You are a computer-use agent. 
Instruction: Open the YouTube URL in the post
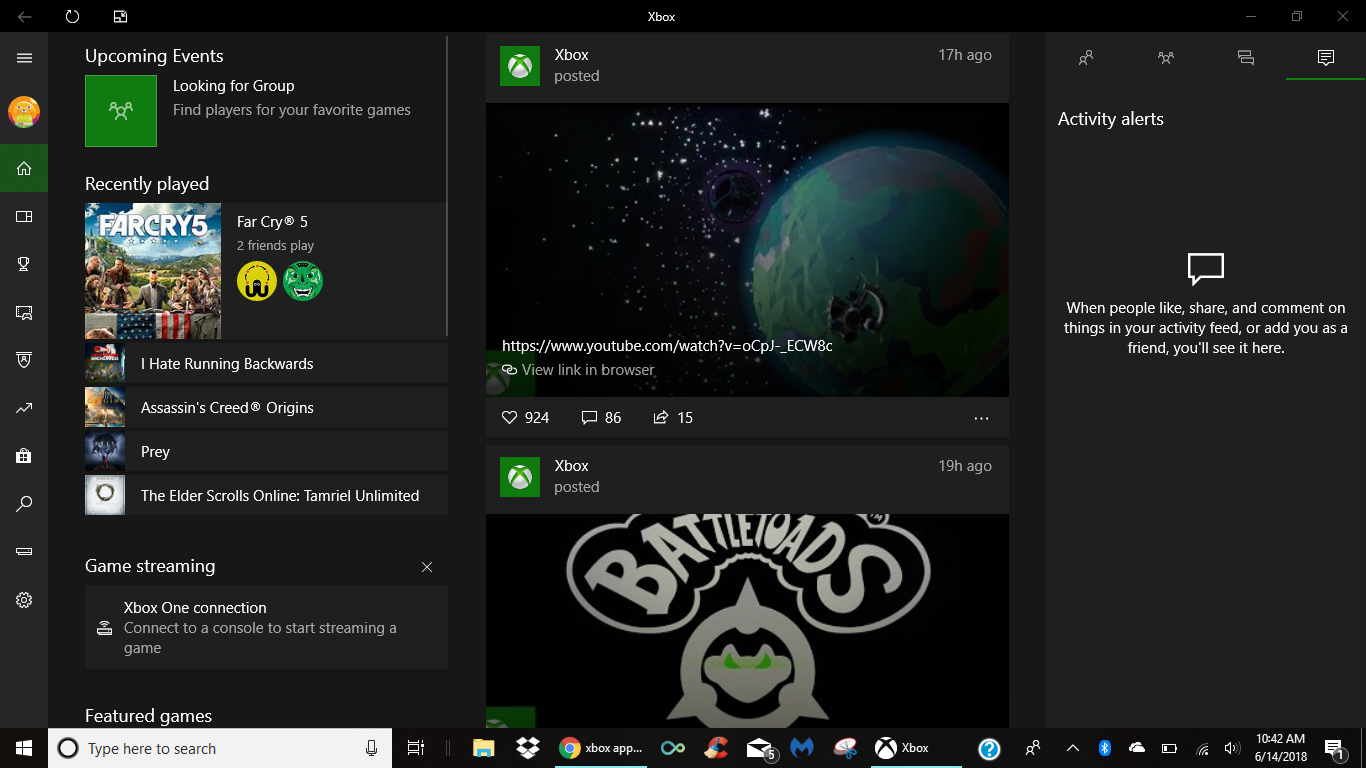point(667,346)
